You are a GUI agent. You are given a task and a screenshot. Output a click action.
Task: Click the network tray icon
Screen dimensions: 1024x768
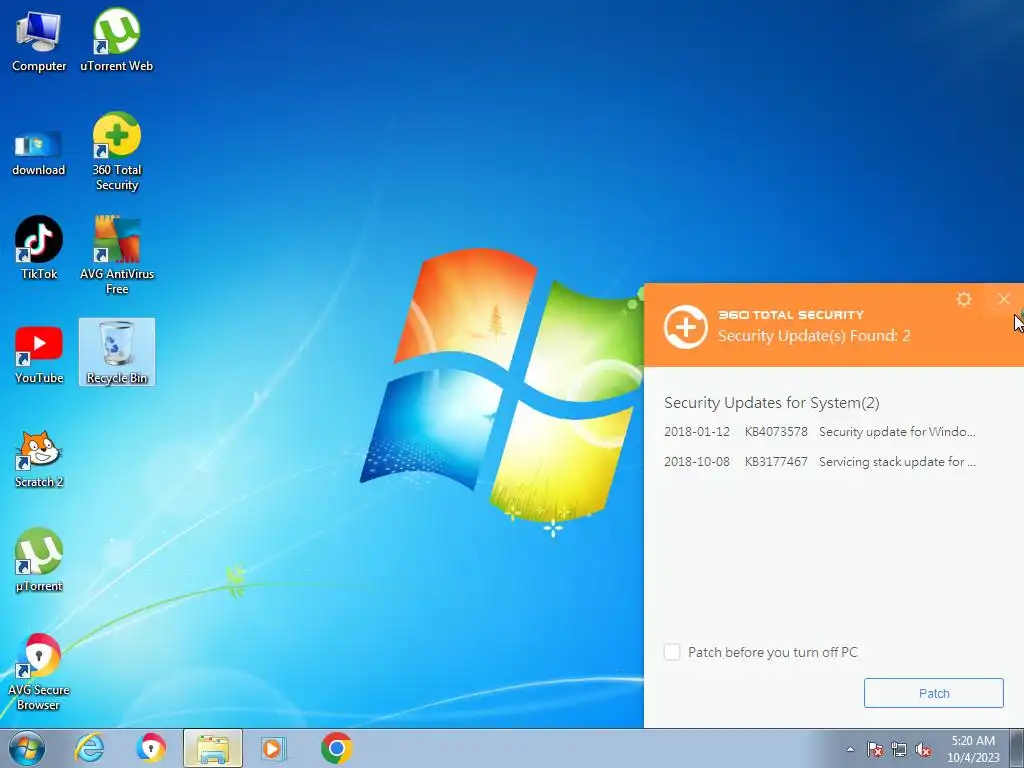tap(899, 749)
